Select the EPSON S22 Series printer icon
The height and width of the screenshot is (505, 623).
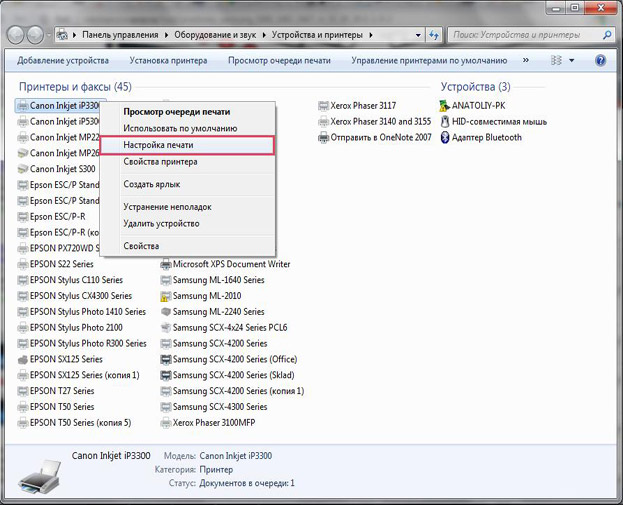click(23, 264)
